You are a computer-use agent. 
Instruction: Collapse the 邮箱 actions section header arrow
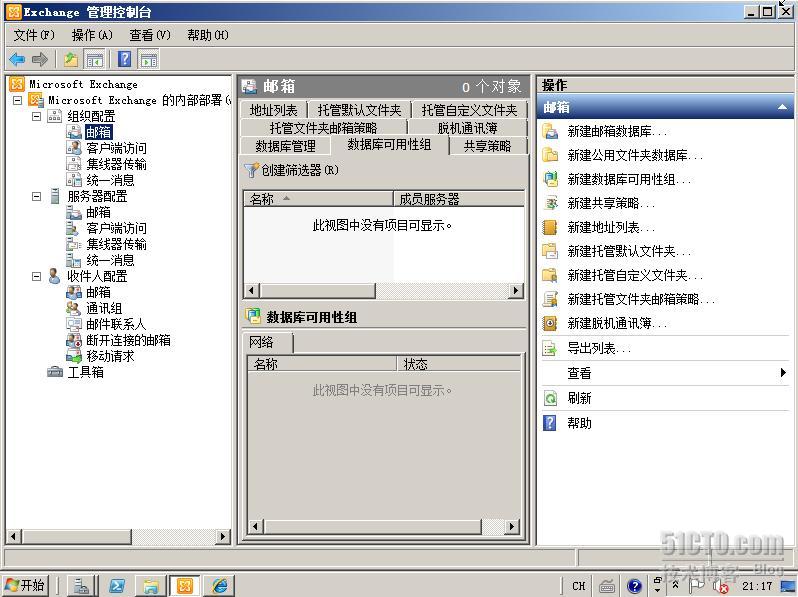coord(782,107)
